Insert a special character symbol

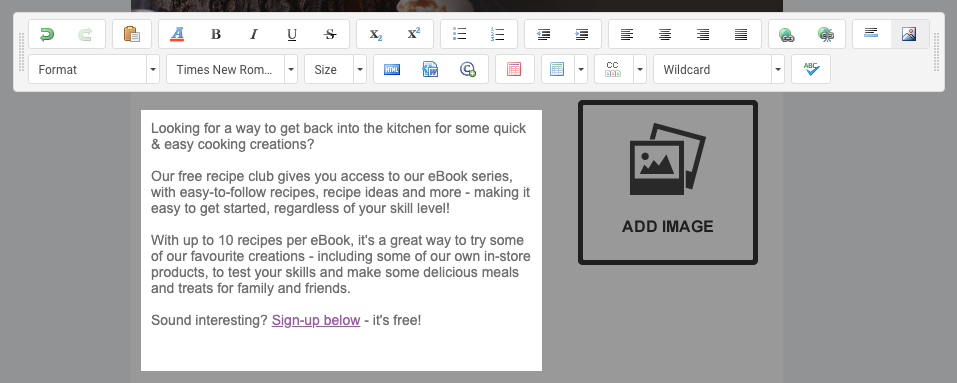click(x=468, y=70)
